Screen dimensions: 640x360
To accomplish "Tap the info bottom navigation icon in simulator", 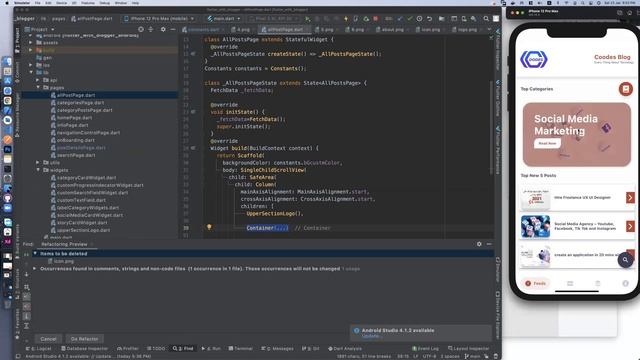I will 625,283.
